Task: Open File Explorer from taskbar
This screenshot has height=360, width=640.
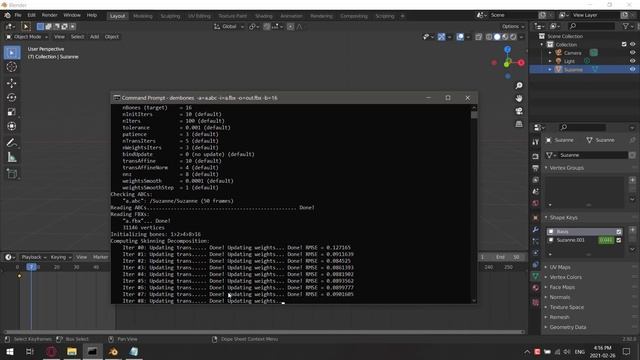Action: 72,351
